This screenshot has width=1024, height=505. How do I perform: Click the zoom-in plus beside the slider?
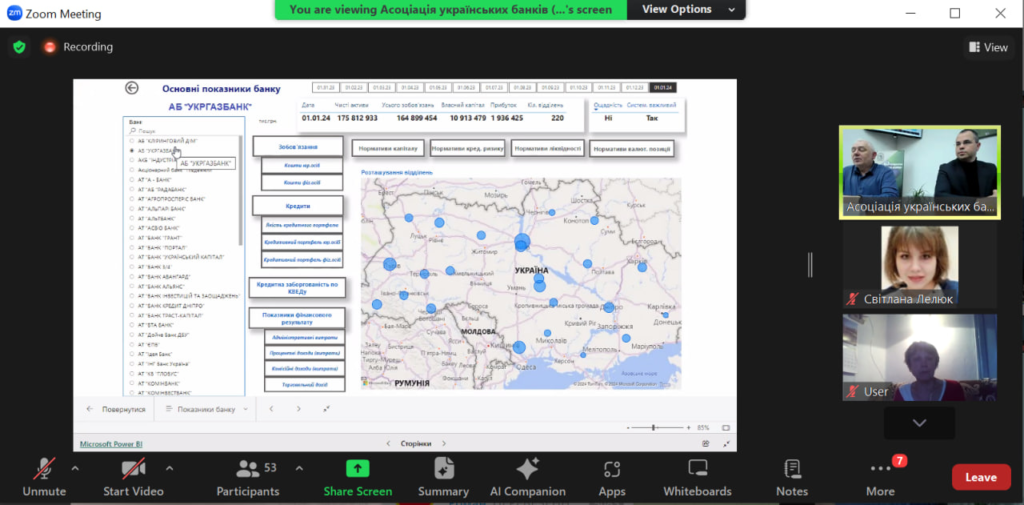tap(688, 428)
